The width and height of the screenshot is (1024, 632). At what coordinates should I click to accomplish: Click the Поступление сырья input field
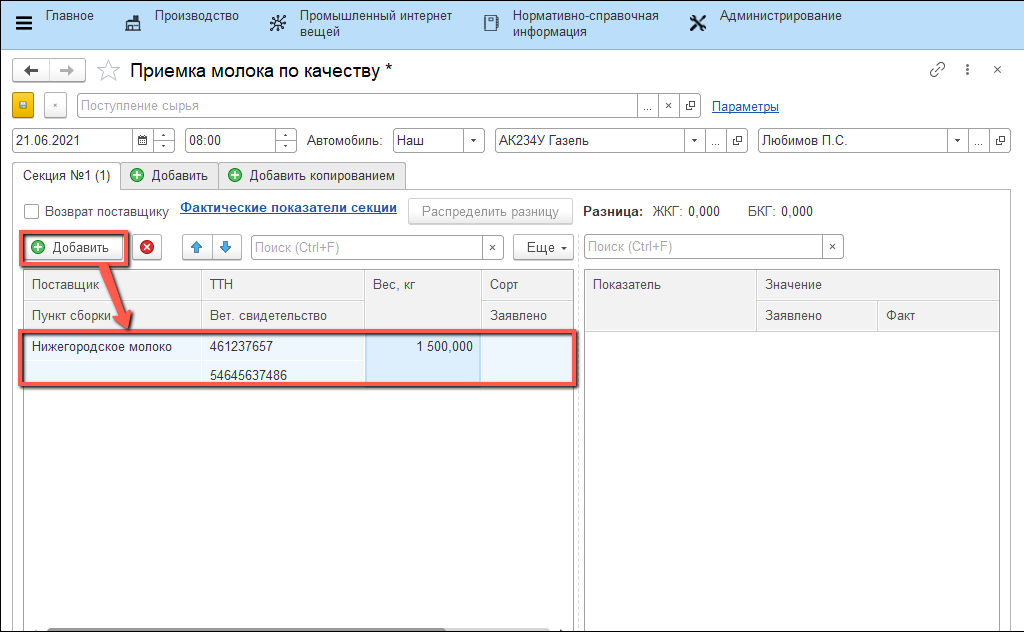[356, 106]
